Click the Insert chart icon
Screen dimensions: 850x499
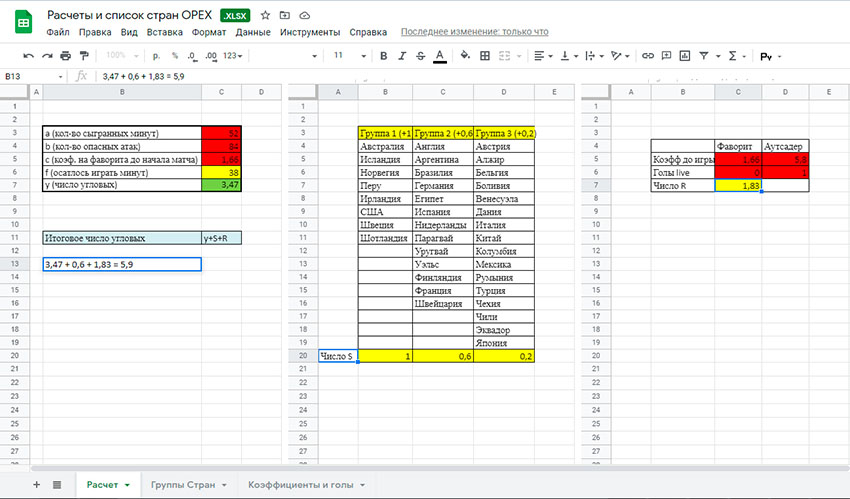click(685, 56)
